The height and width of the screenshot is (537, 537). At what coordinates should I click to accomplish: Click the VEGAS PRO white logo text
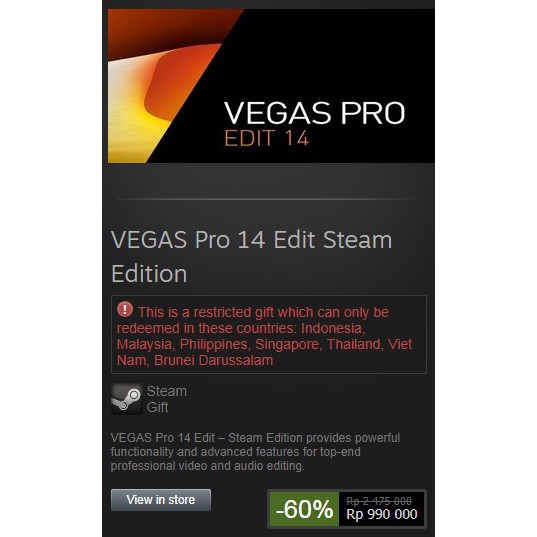[x=314, y=113]
